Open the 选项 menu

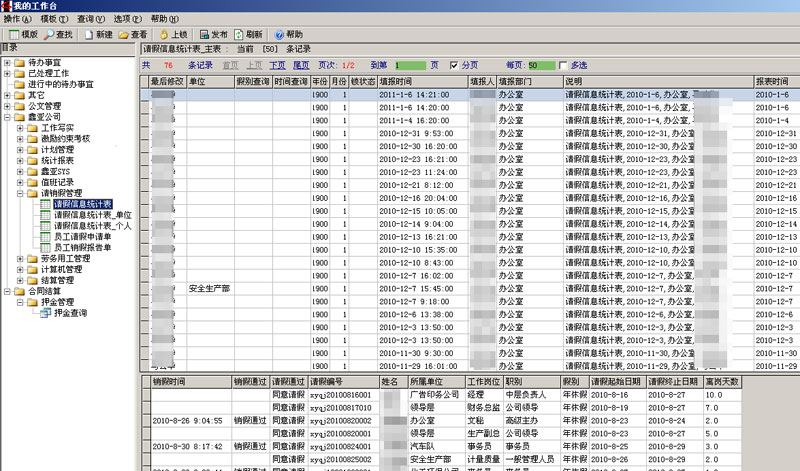tap(127, 19)
